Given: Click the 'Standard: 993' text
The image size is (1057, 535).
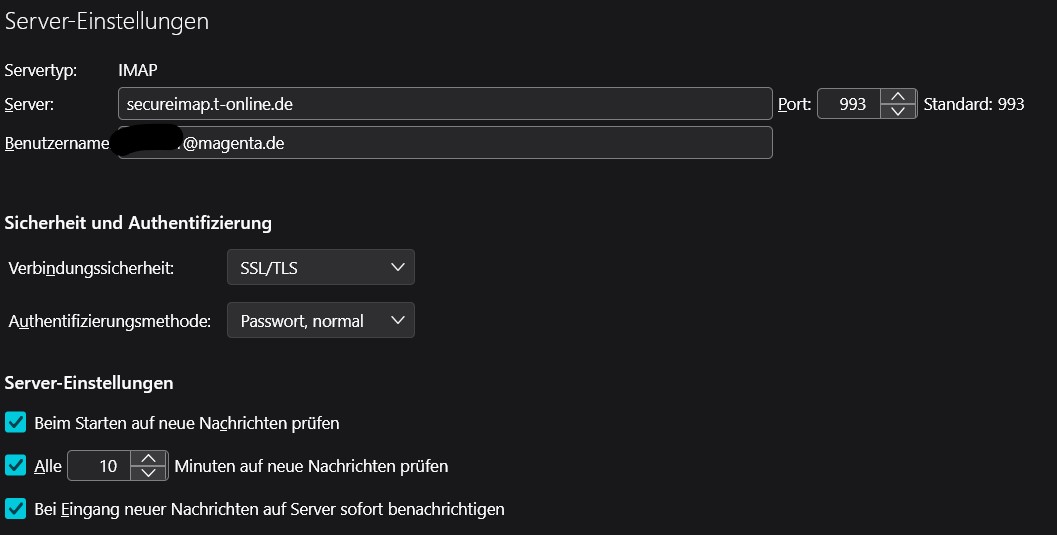Looking at the screenshot, I should click(x=974, y=104).
